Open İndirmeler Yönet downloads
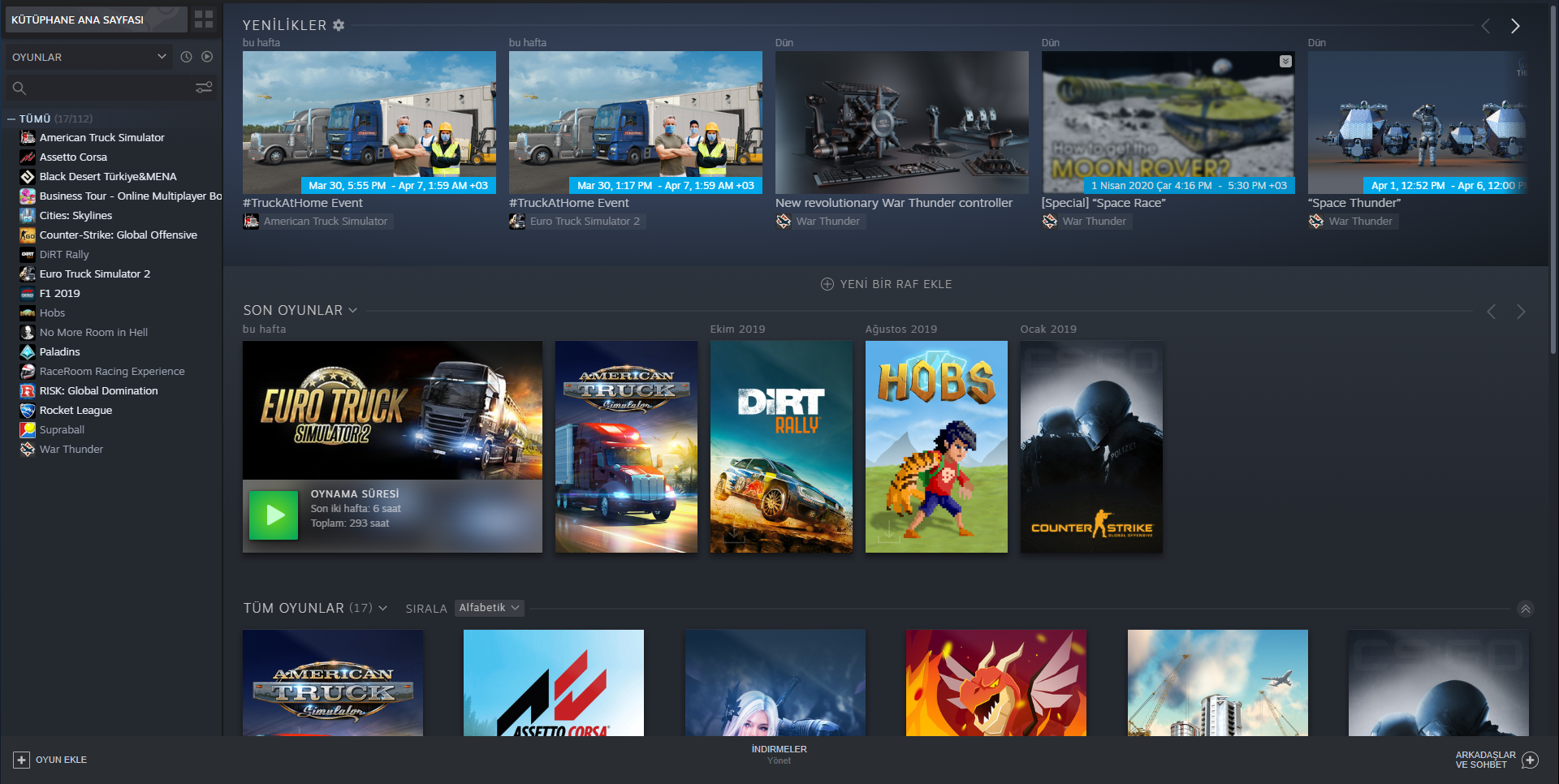The width and height of the screenshot is (1559, 784). [779, 755]
